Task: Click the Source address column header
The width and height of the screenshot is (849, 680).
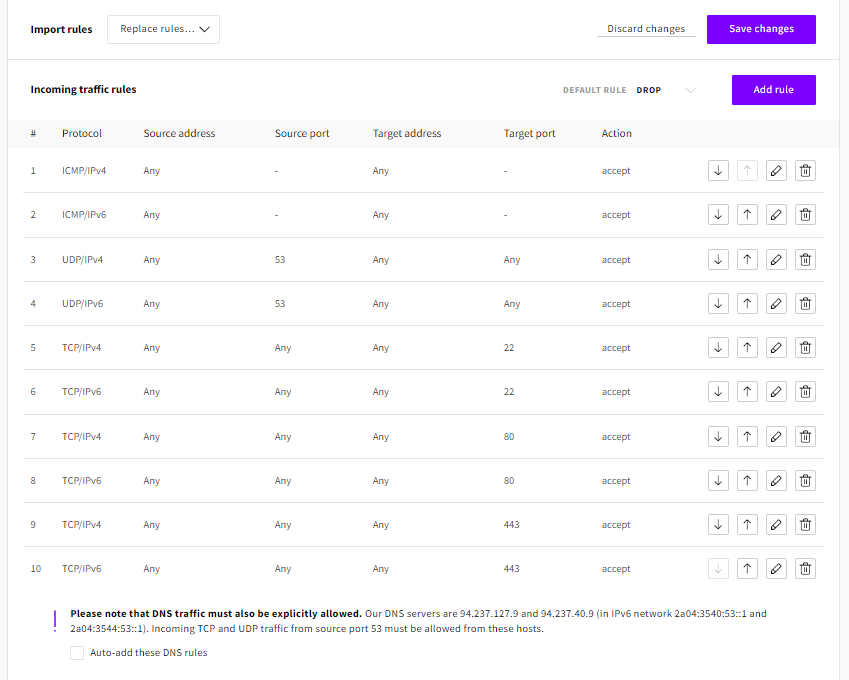Action: (x=179, y=133)
